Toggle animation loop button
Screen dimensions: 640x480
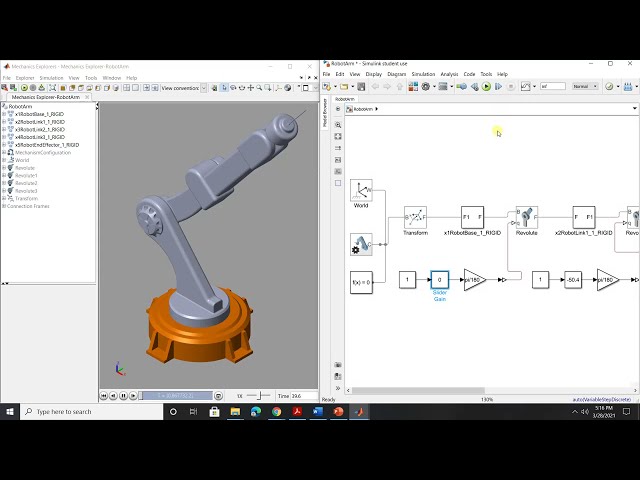(218, 396)
